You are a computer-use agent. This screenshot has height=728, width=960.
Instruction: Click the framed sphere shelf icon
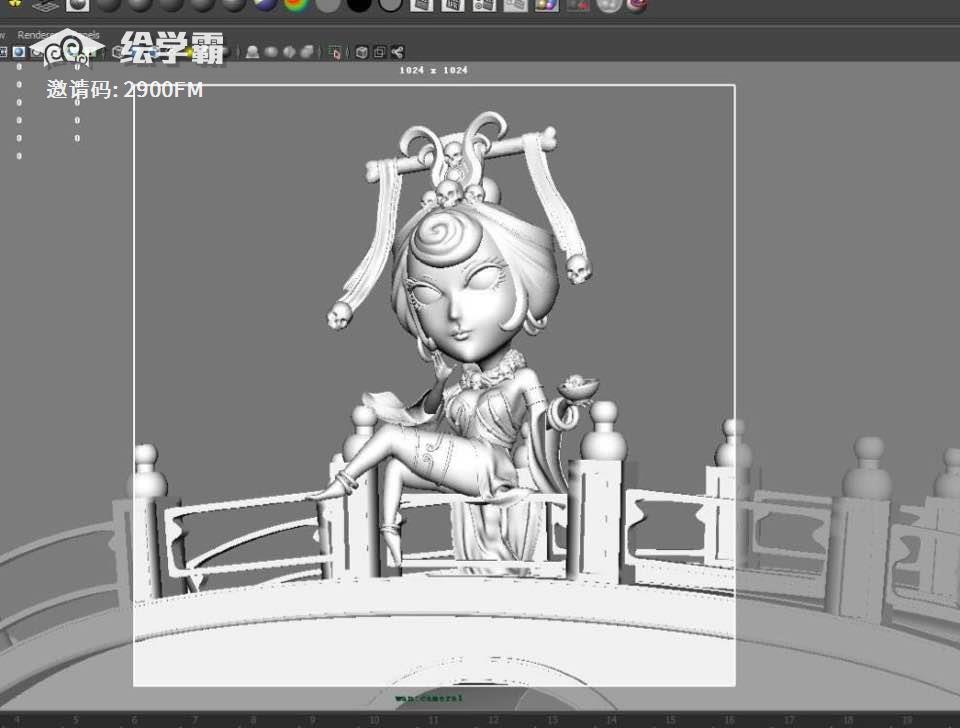click(78, 5)
